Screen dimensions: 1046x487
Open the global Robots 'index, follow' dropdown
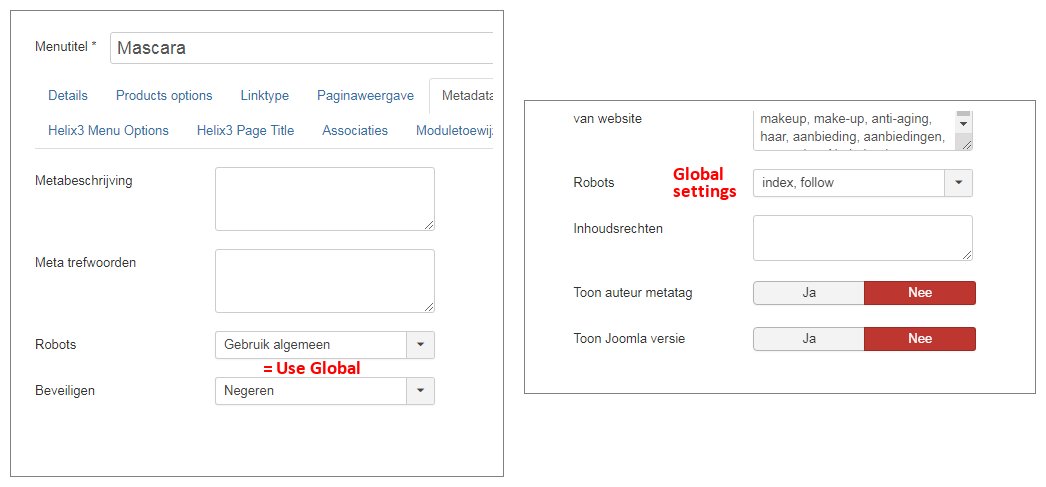pos(863,183)
